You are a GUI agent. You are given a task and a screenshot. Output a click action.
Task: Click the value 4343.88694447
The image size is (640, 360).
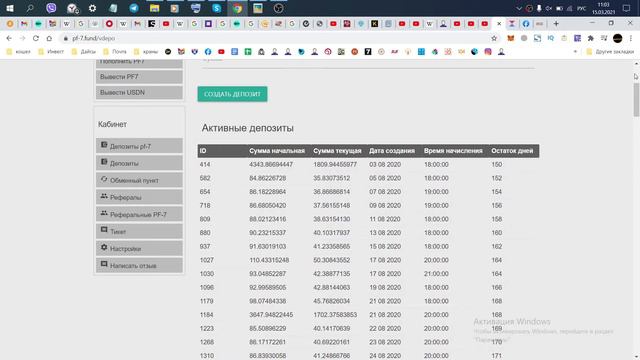point(271,164)
